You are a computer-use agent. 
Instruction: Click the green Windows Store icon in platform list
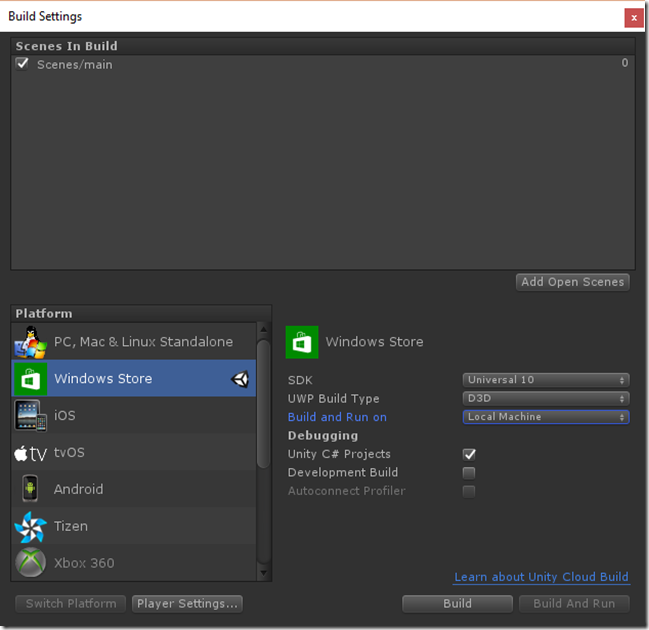[x=31, y=379]
